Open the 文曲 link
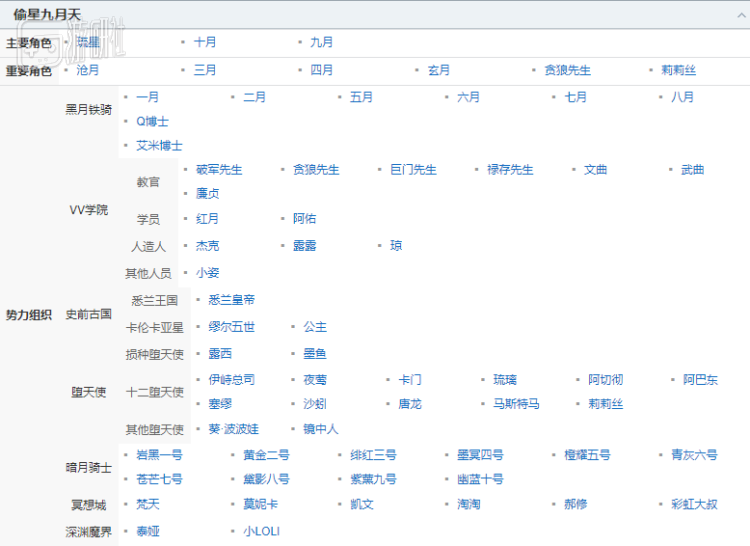The image size is (750, 546). (x=596, y=170)
